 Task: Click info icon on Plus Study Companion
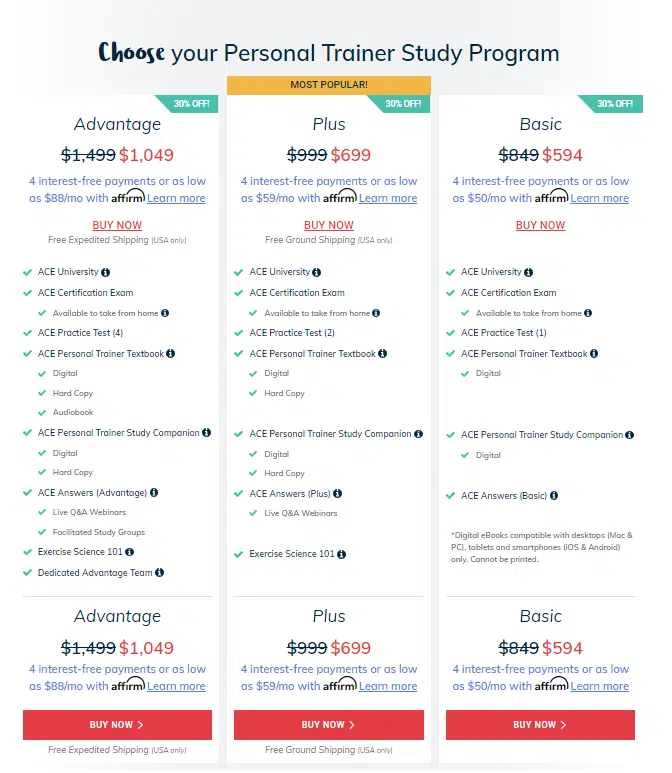point(418,434)
